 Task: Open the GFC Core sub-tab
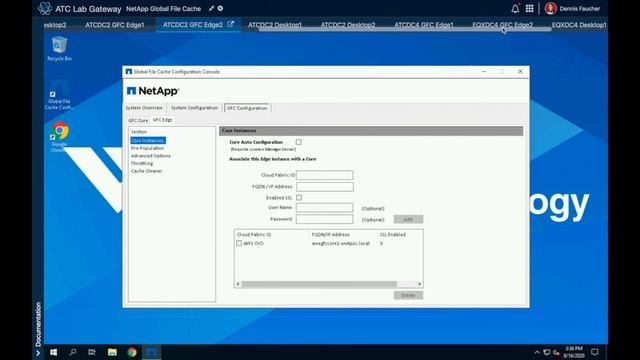pyautogui.click(x=138, y=120)
